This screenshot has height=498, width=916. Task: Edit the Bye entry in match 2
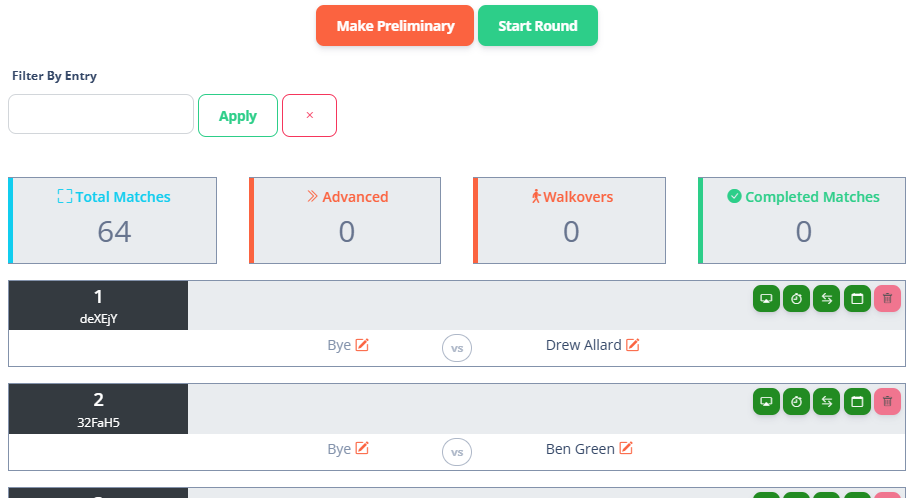(x=362, y=448)
